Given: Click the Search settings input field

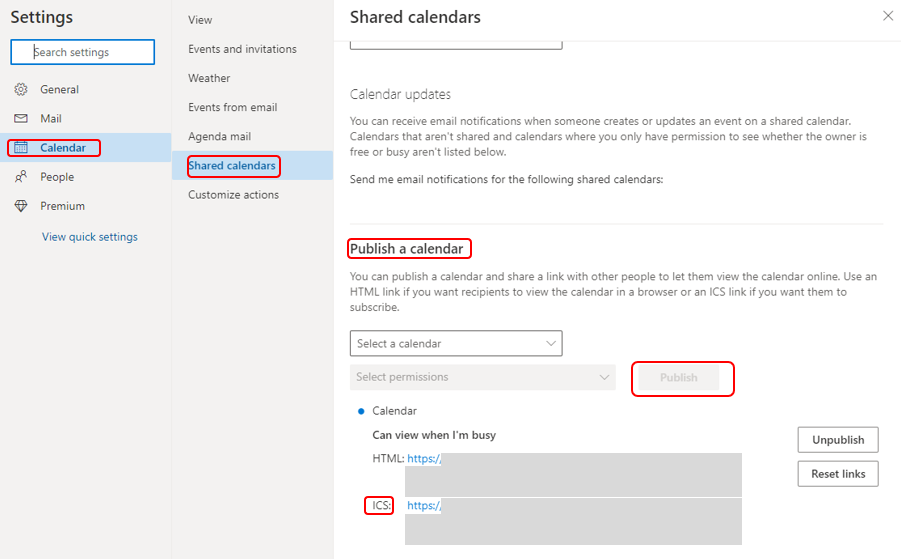Looking at the screenshot, I should point(82,52).
